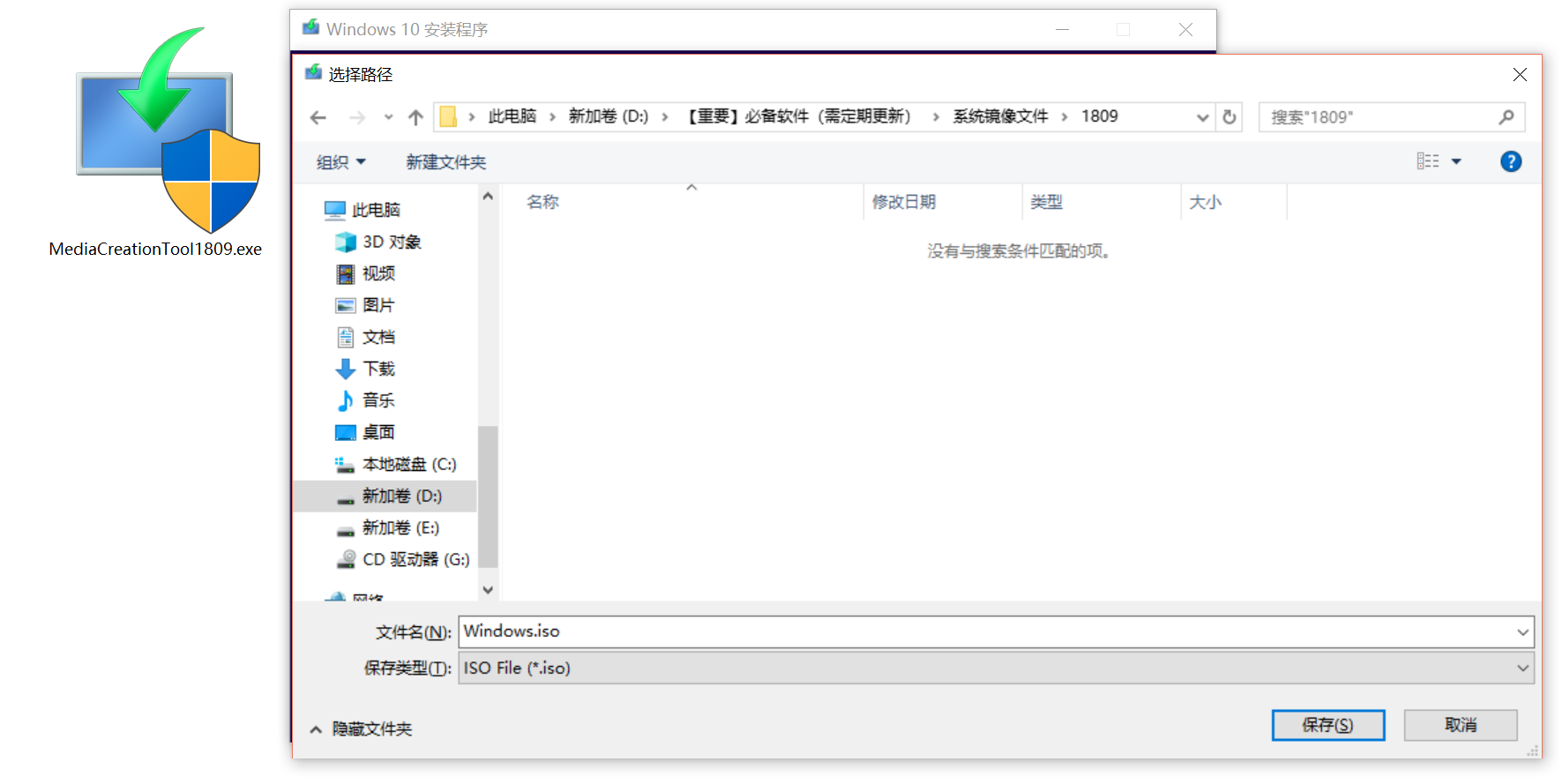
Task: Select 新加卷 (E:) drive
Action: [x=388, y=527]
